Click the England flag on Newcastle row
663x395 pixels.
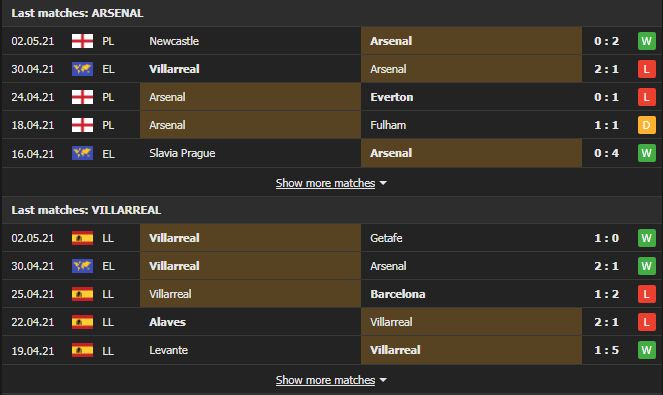(x=82, y=41)
